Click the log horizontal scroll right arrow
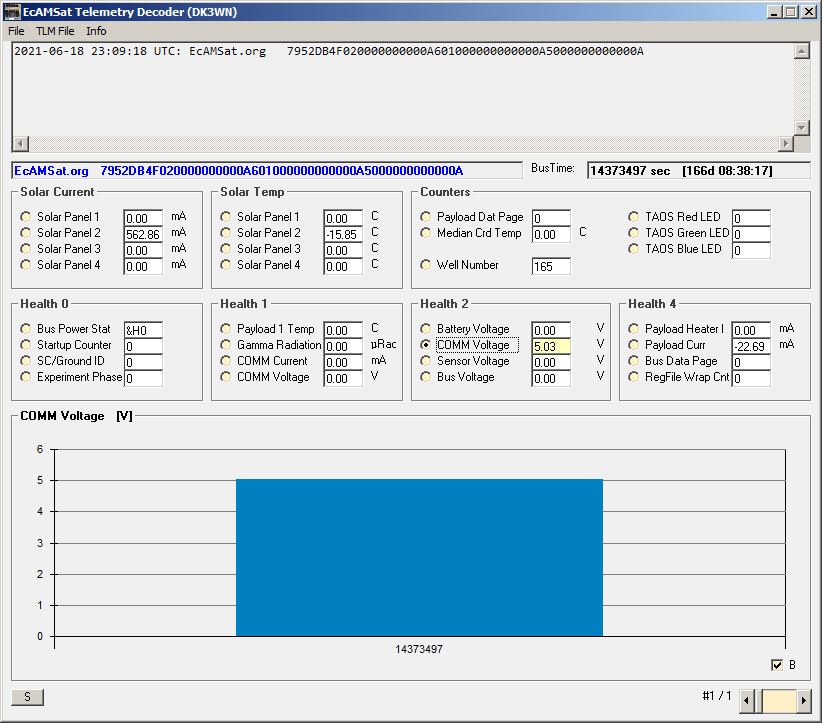This screenshot has height=723, width=822. 785,143
